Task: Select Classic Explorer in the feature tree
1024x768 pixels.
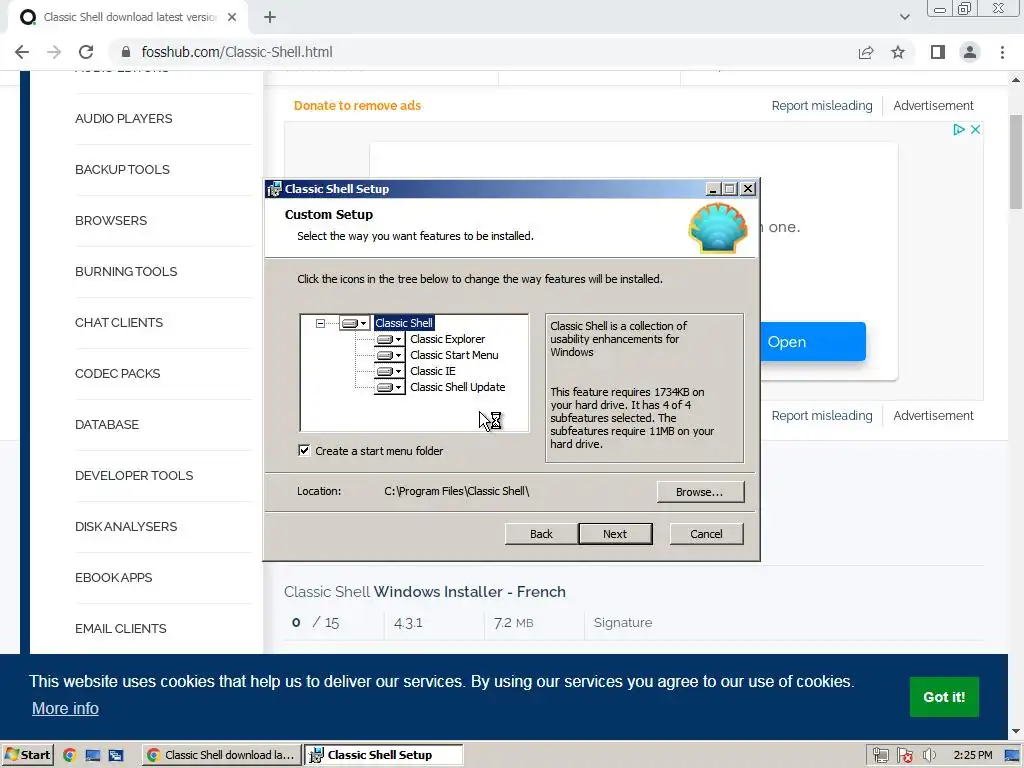Action: coord(447,339)
